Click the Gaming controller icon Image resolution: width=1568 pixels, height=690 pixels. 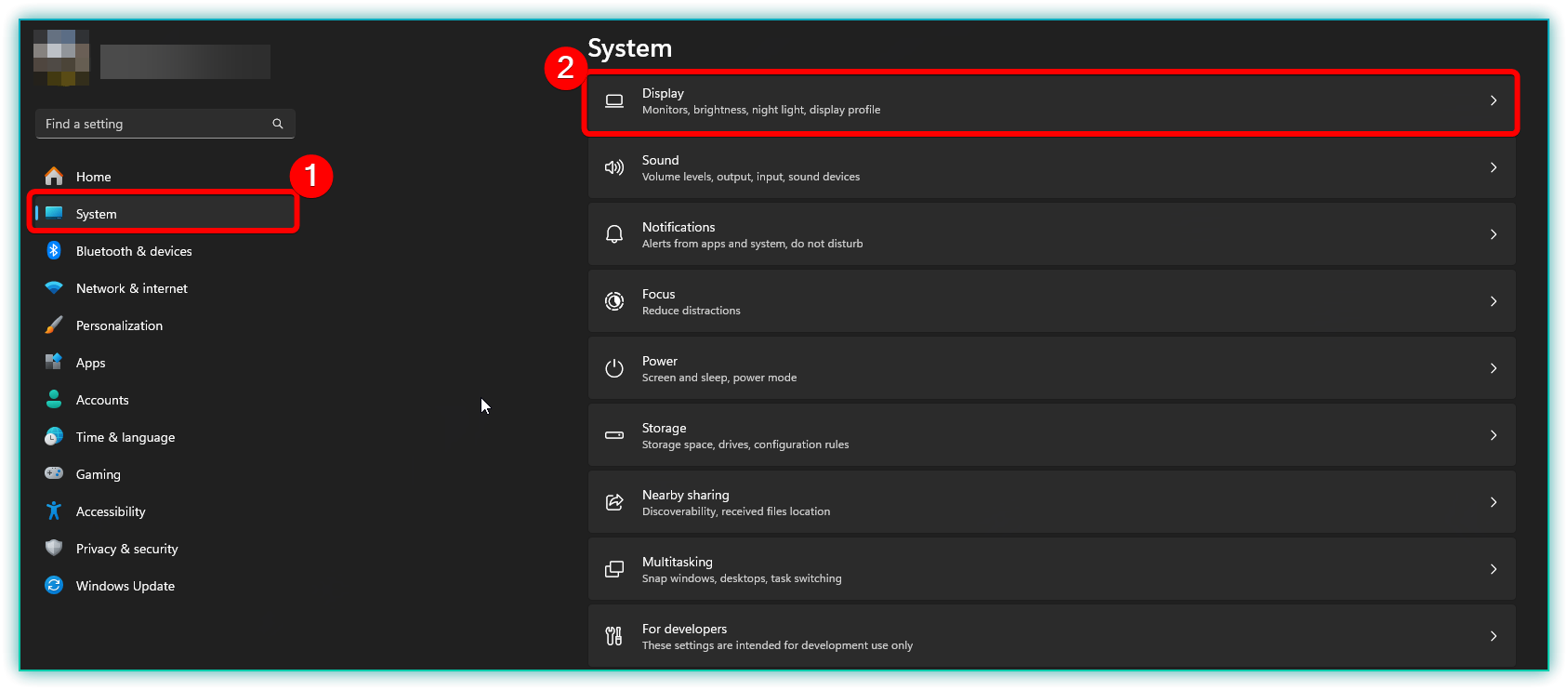(x=54, y=473)
